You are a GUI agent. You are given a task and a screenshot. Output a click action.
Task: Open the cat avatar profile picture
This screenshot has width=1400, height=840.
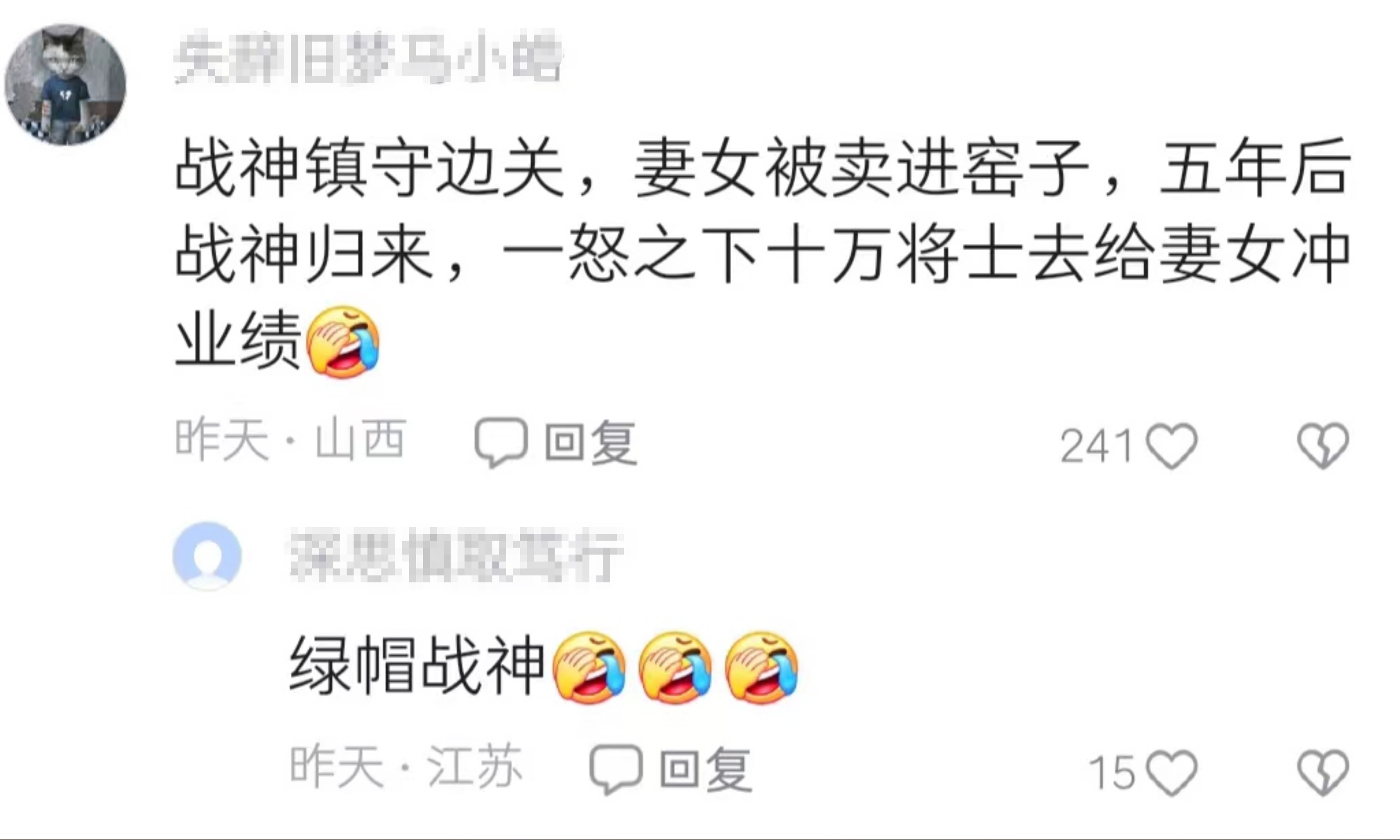(x=65, y=84)
